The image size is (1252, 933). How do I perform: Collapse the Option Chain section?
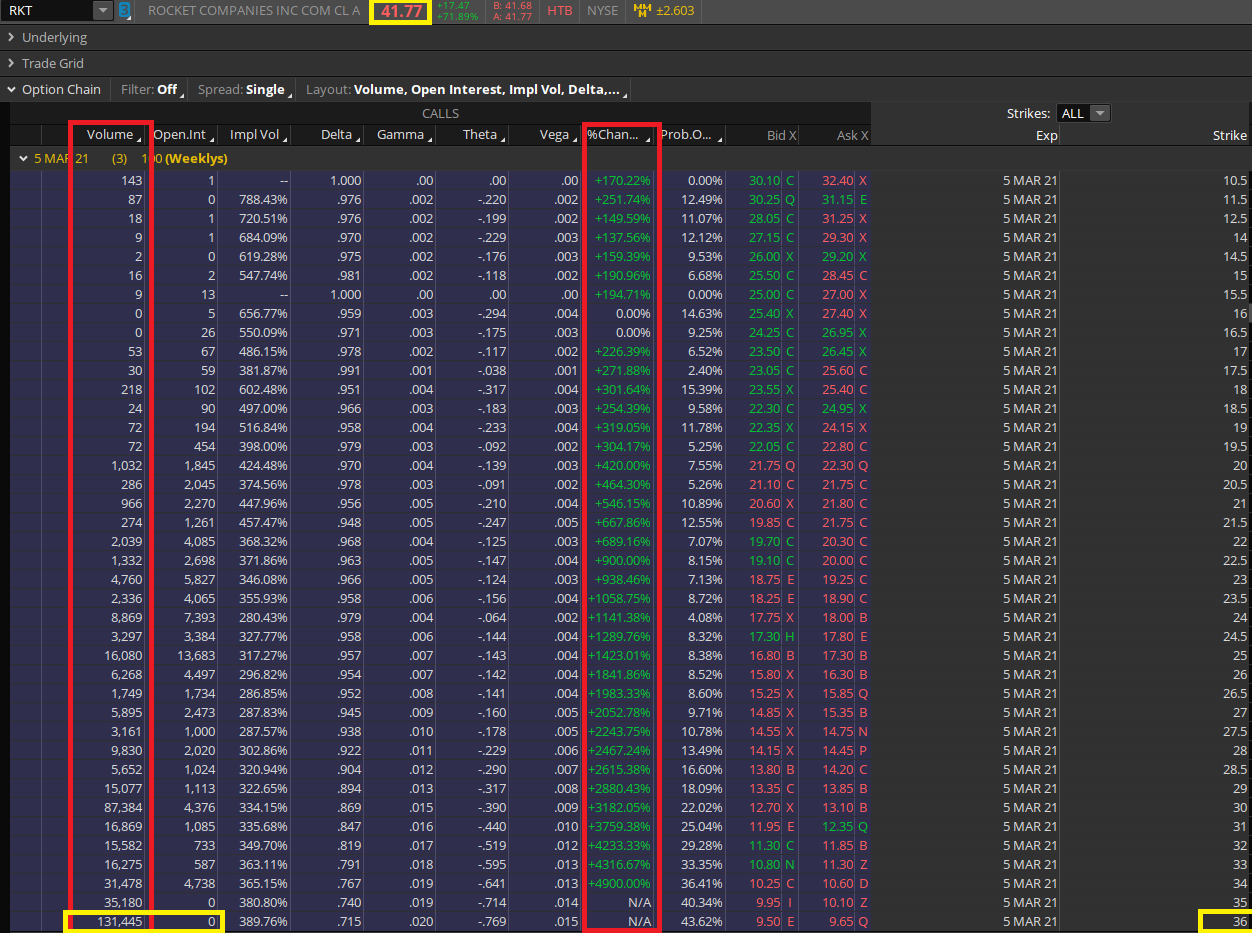tap(53, 89)
